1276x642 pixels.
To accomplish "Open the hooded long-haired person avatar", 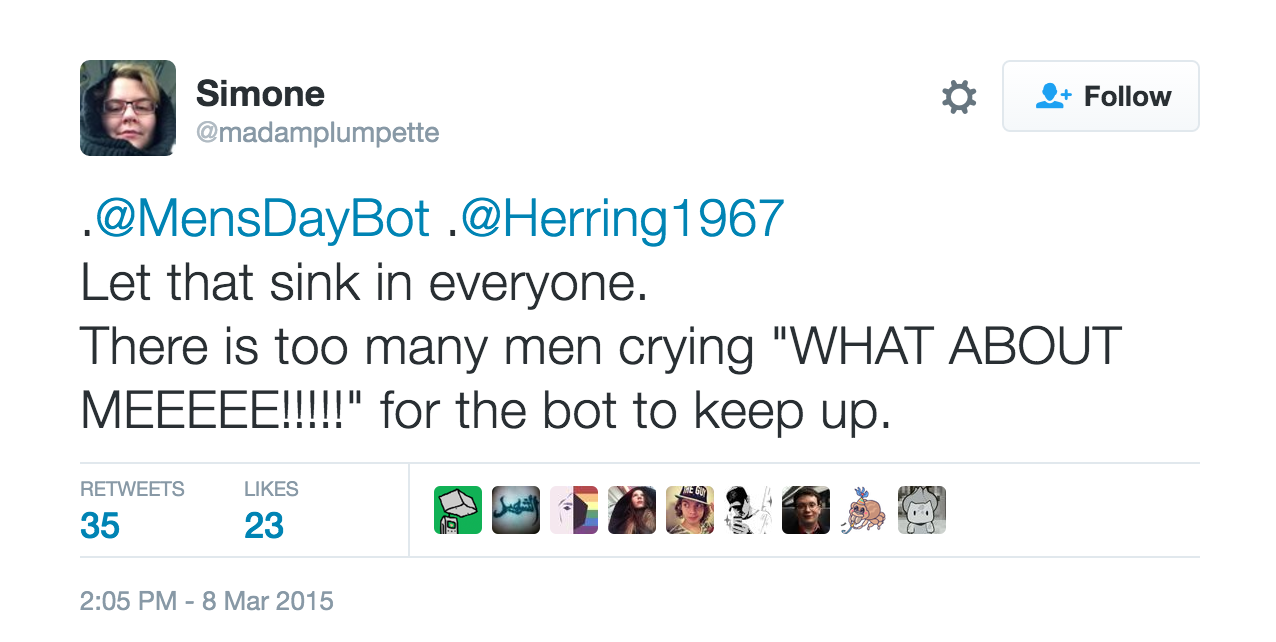I will tap(632, 510).
